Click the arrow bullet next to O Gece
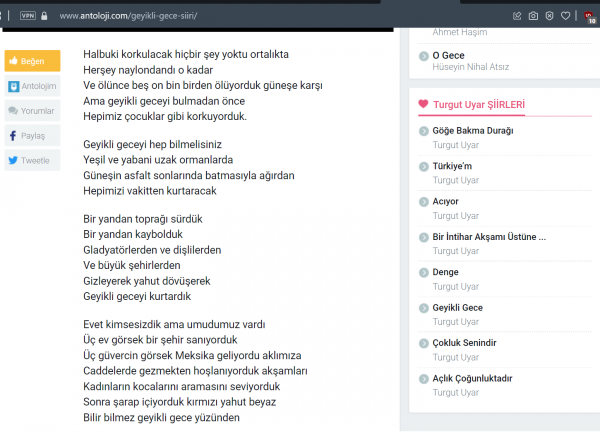The width and height of the screenshot is (600, 432). coord(424,56)
